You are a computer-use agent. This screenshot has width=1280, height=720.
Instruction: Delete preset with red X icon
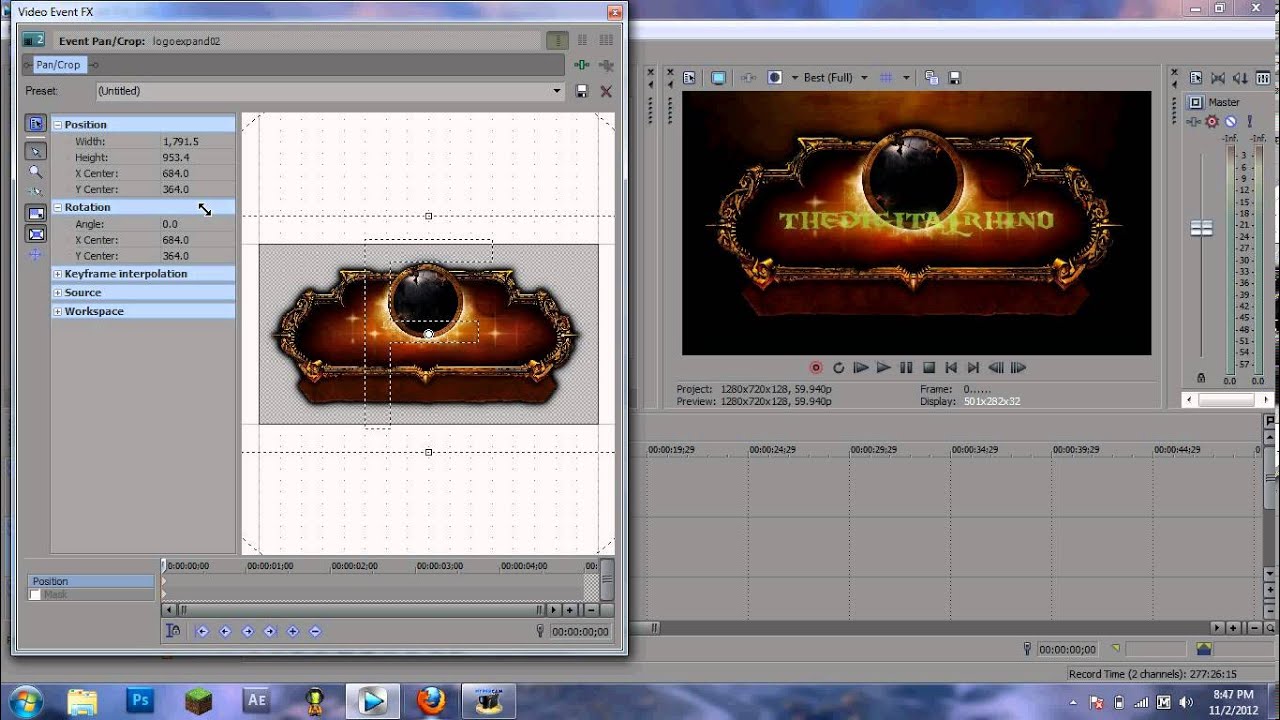[606, 91]
